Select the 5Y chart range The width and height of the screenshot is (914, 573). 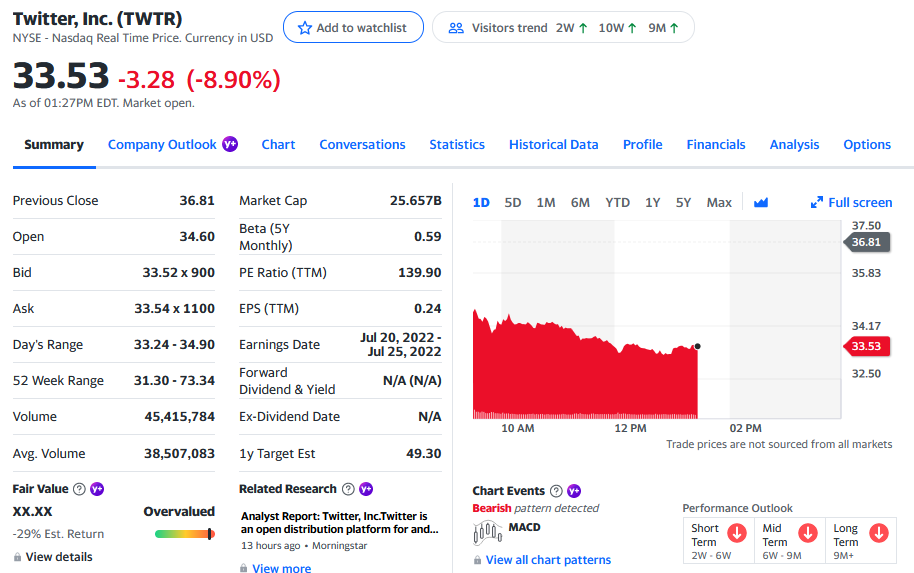[x=683, y=202]
